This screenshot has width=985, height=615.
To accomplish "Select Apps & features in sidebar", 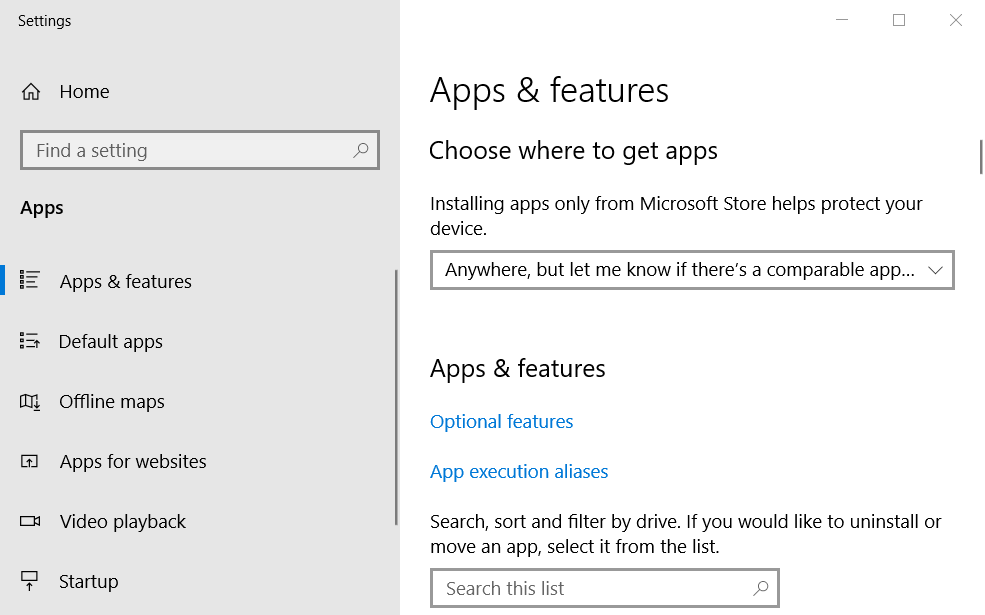I will [126, 281].
